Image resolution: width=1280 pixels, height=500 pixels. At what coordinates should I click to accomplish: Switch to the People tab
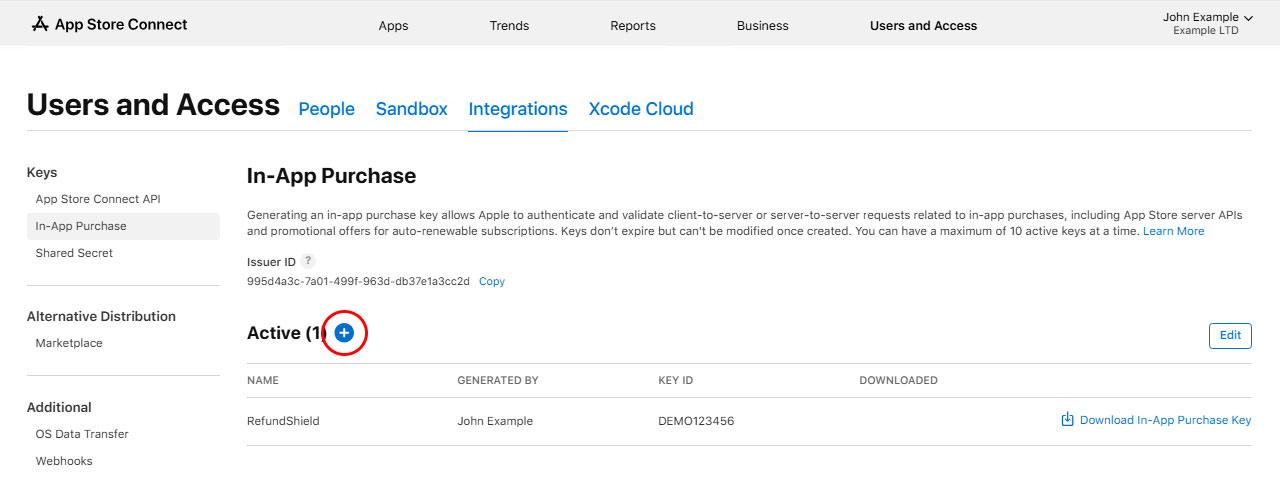pyautogui.click(x=327, y=109)
